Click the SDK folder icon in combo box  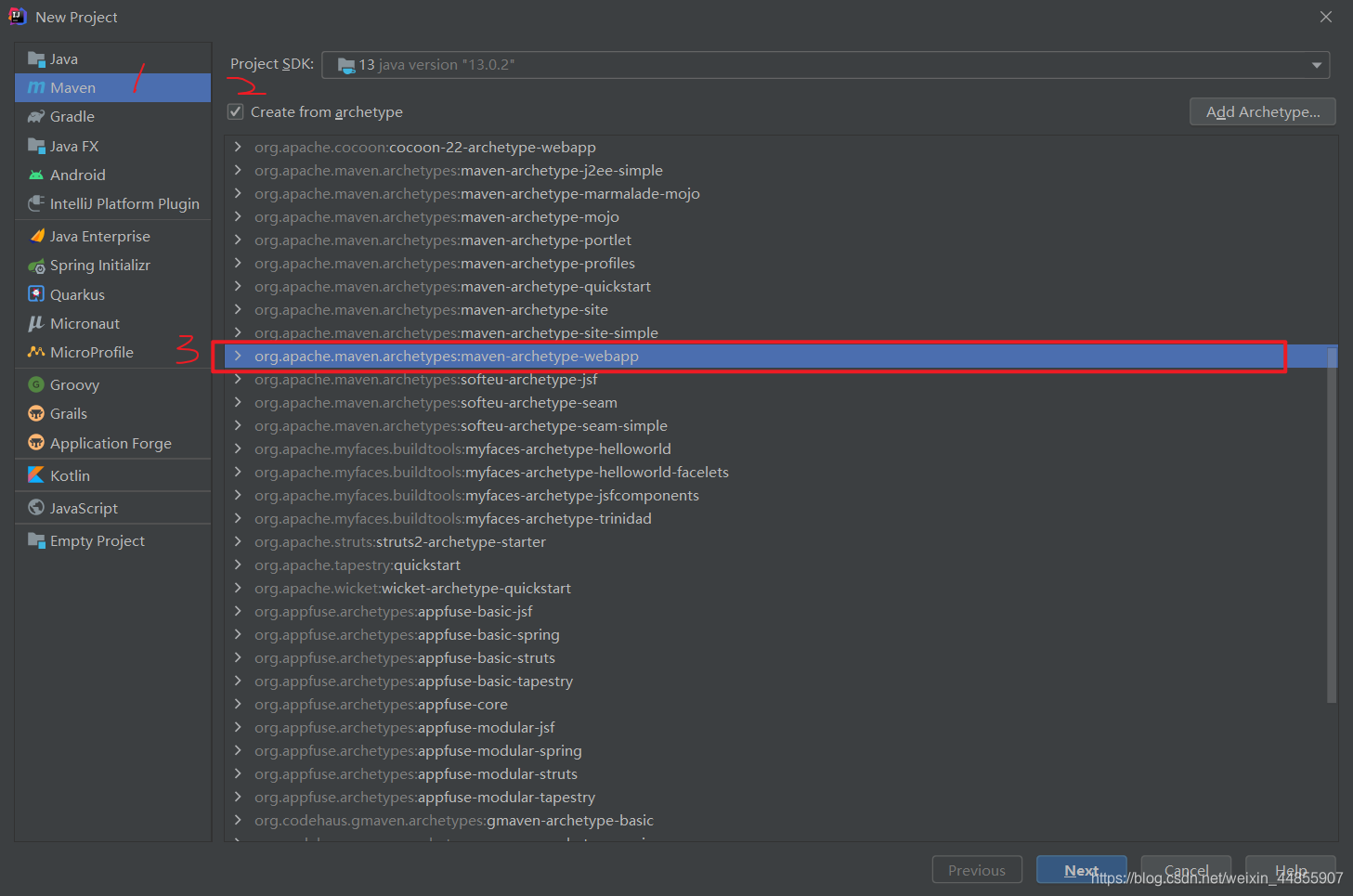[x=346, y=65]
